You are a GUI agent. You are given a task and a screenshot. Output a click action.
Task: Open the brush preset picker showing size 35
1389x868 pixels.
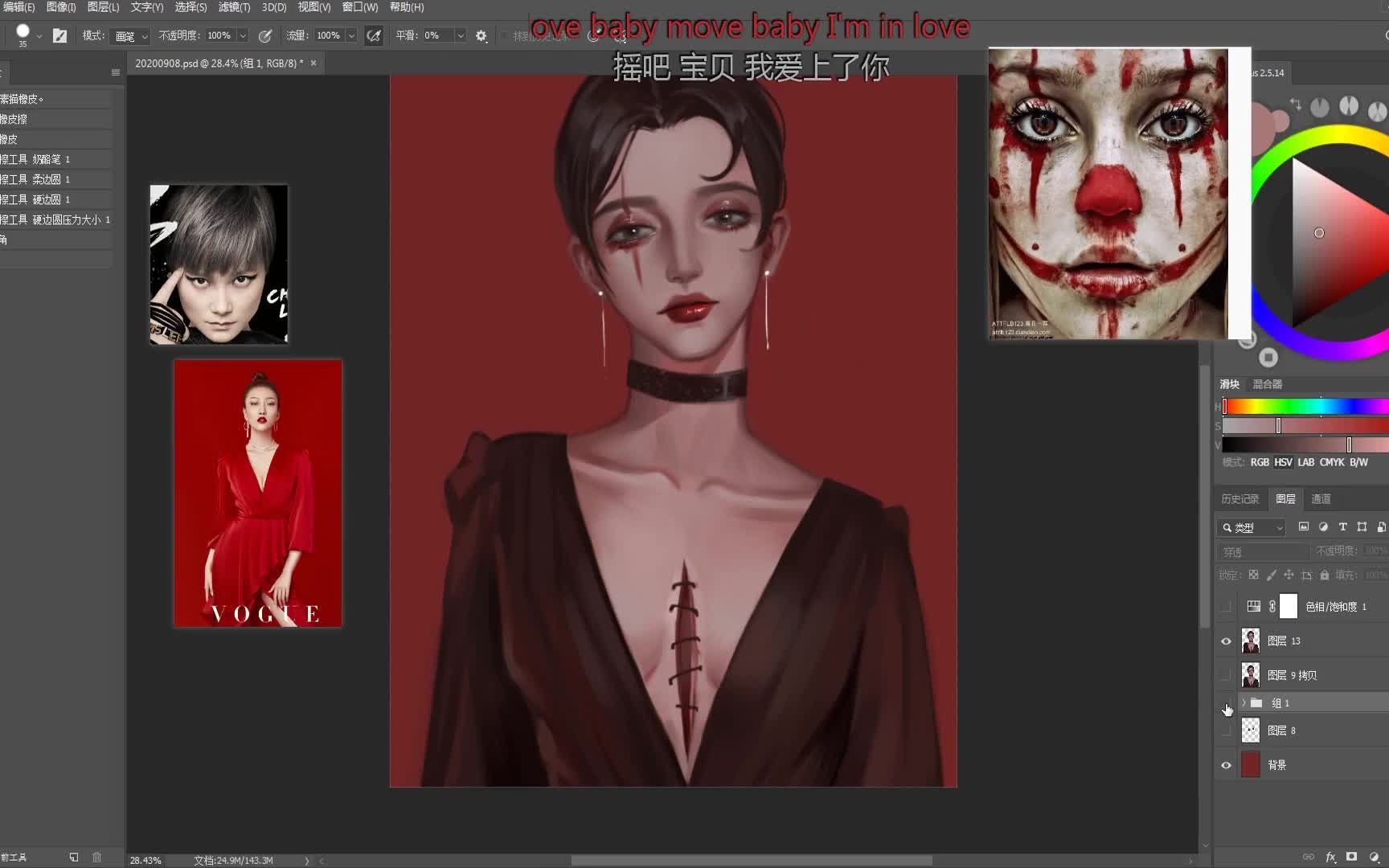(x=23, y=34)
